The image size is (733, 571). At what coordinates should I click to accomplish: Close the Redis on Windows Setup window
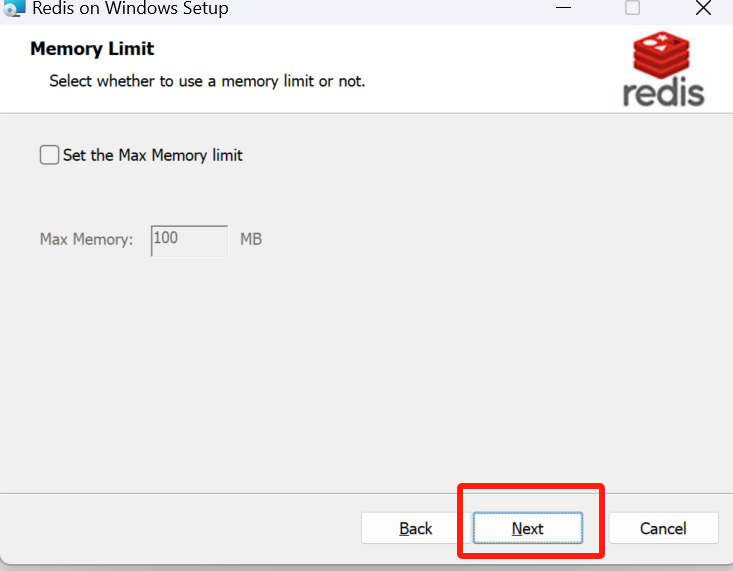703,8
